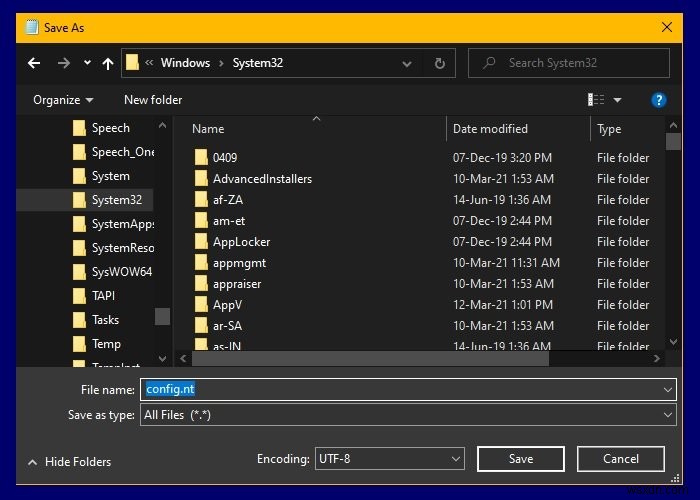Click the navigation tree scrollbar thumb
Screen dimensions: 700x500
pos(162,317)
